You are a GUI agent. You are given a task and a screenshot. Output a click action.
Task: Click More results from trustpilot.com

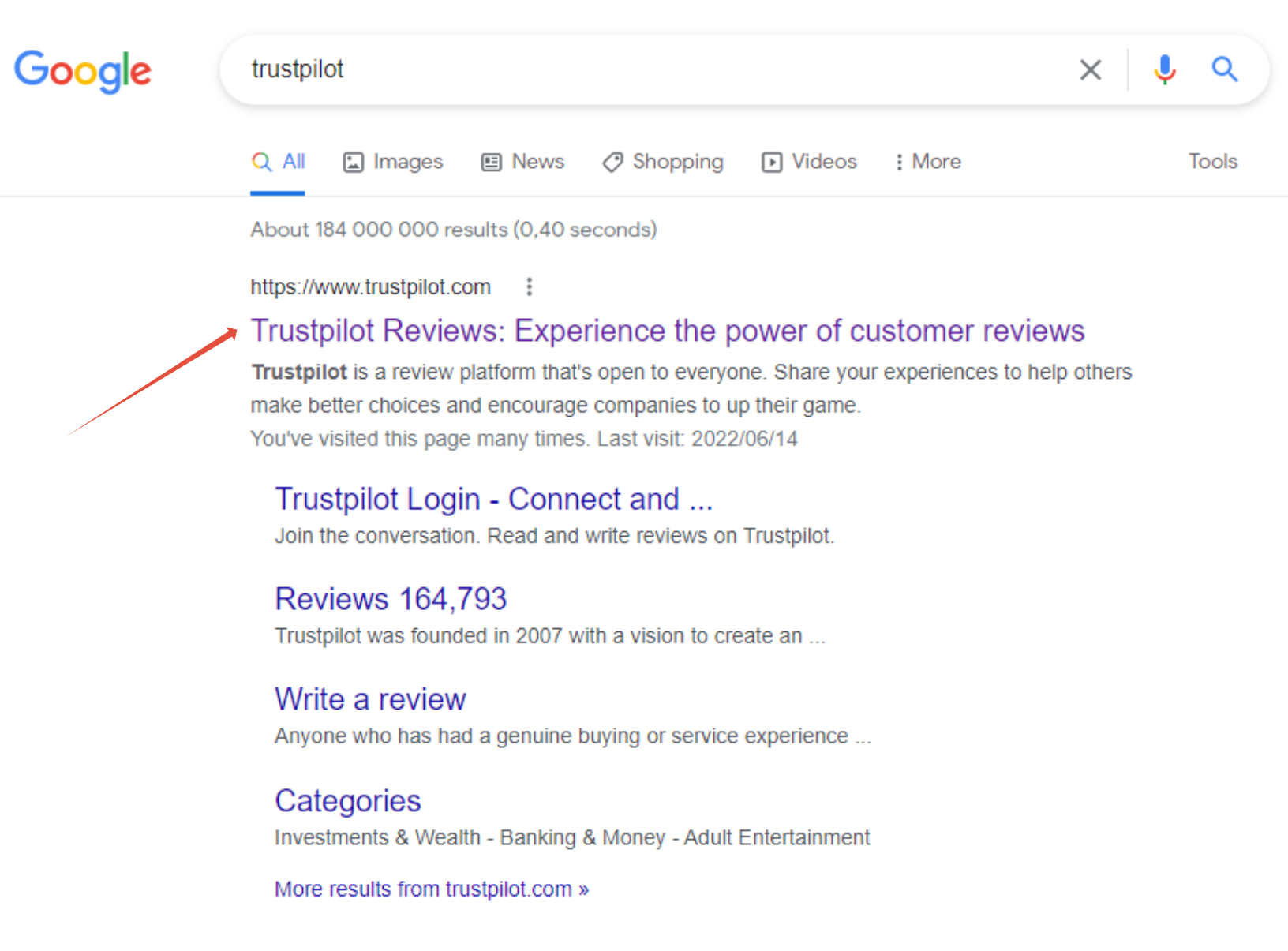pyautogui.click(x=432, y=889)
